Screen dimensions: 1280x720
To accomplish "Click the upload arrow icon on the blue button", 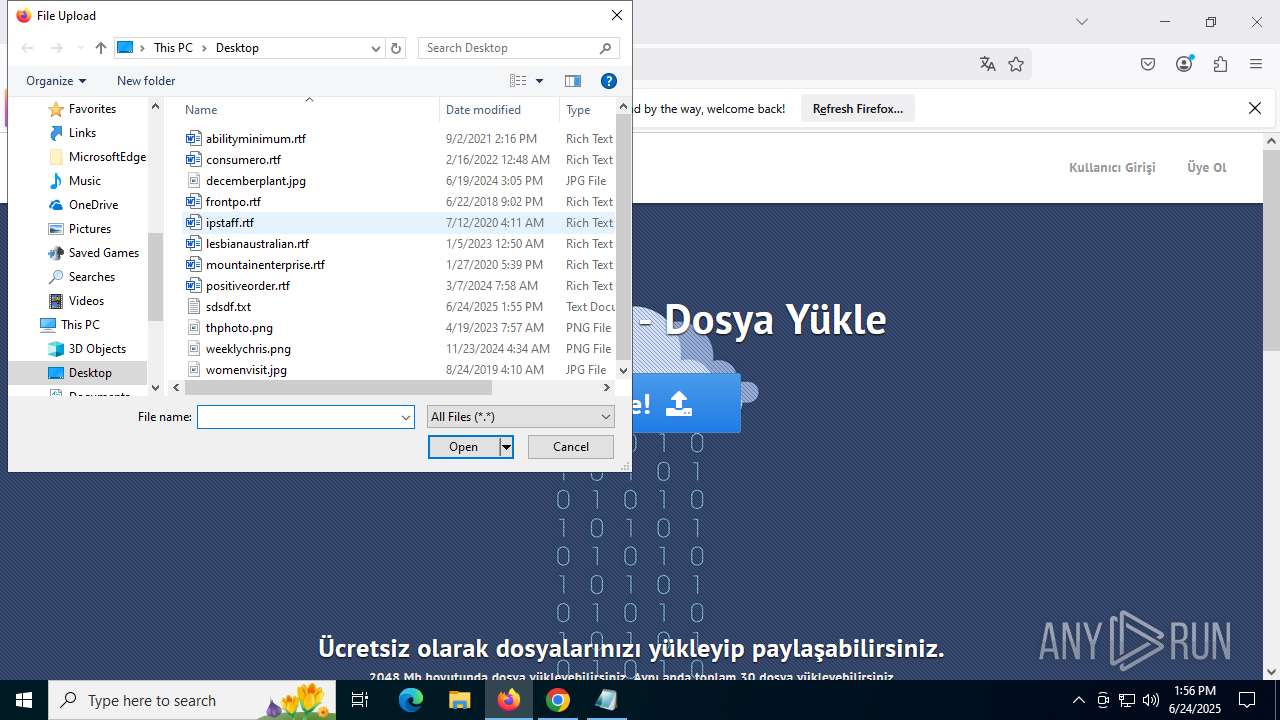I will coord(679,403).
